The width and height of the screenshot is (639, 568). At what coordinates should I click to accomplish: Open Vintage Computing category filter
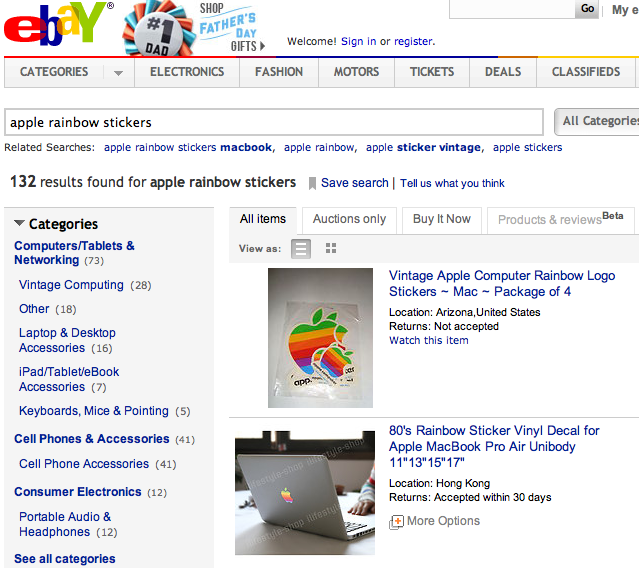pos(71,285)
